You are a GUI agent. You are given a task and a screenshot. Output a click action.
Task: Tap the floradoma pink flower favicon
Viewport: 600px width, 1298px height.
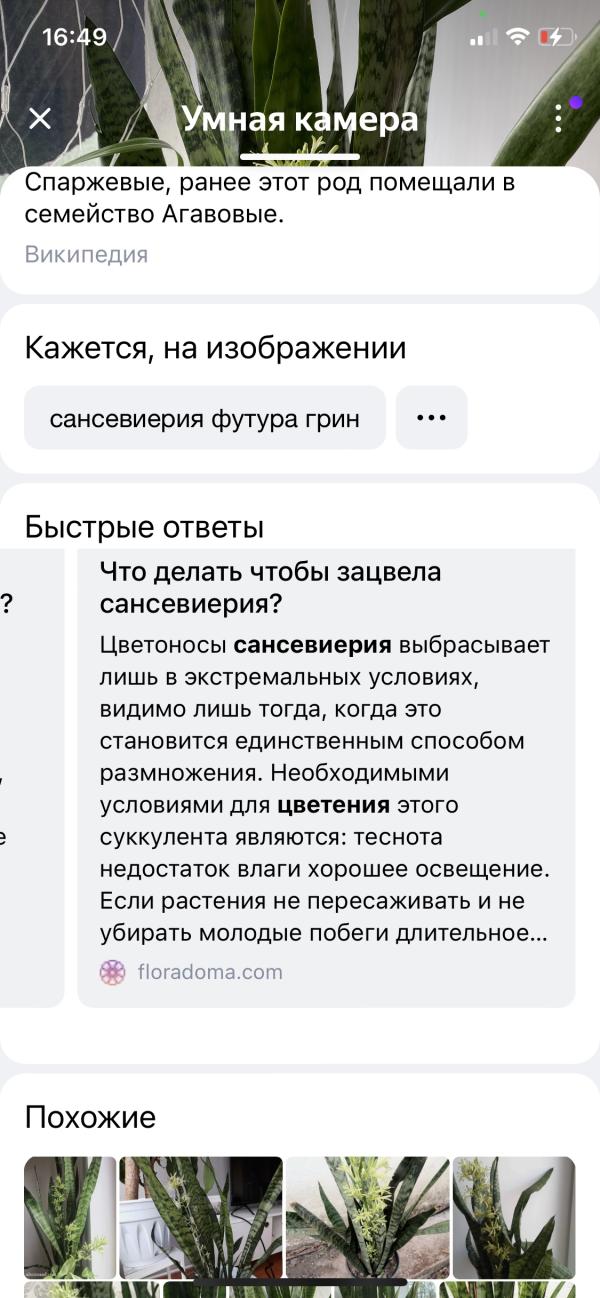(x=113, y=972)
